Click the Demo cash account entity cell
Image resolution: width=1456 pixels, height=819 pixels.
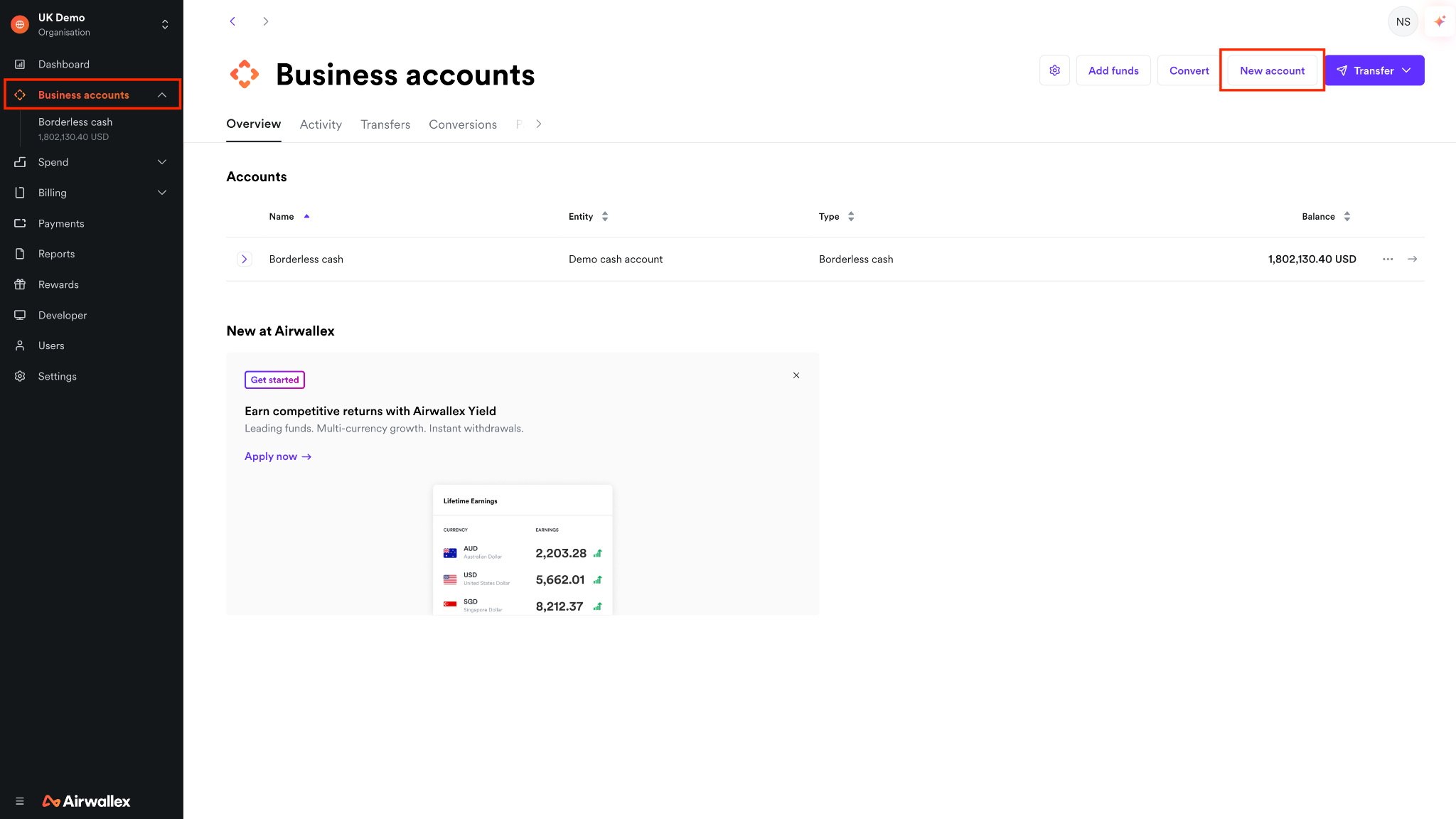[616, 259]
